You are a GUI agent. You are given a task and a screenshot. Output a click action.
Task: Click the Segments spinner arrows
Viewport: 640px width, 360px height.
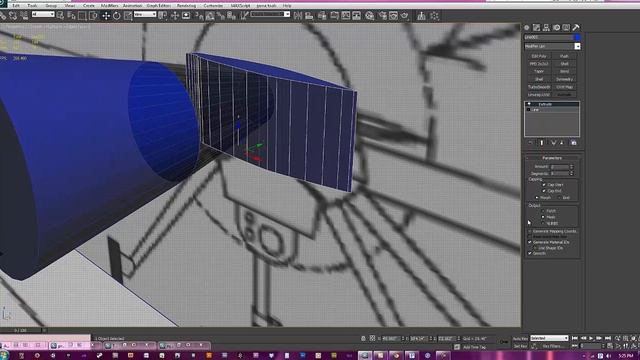tap(571, 173)
